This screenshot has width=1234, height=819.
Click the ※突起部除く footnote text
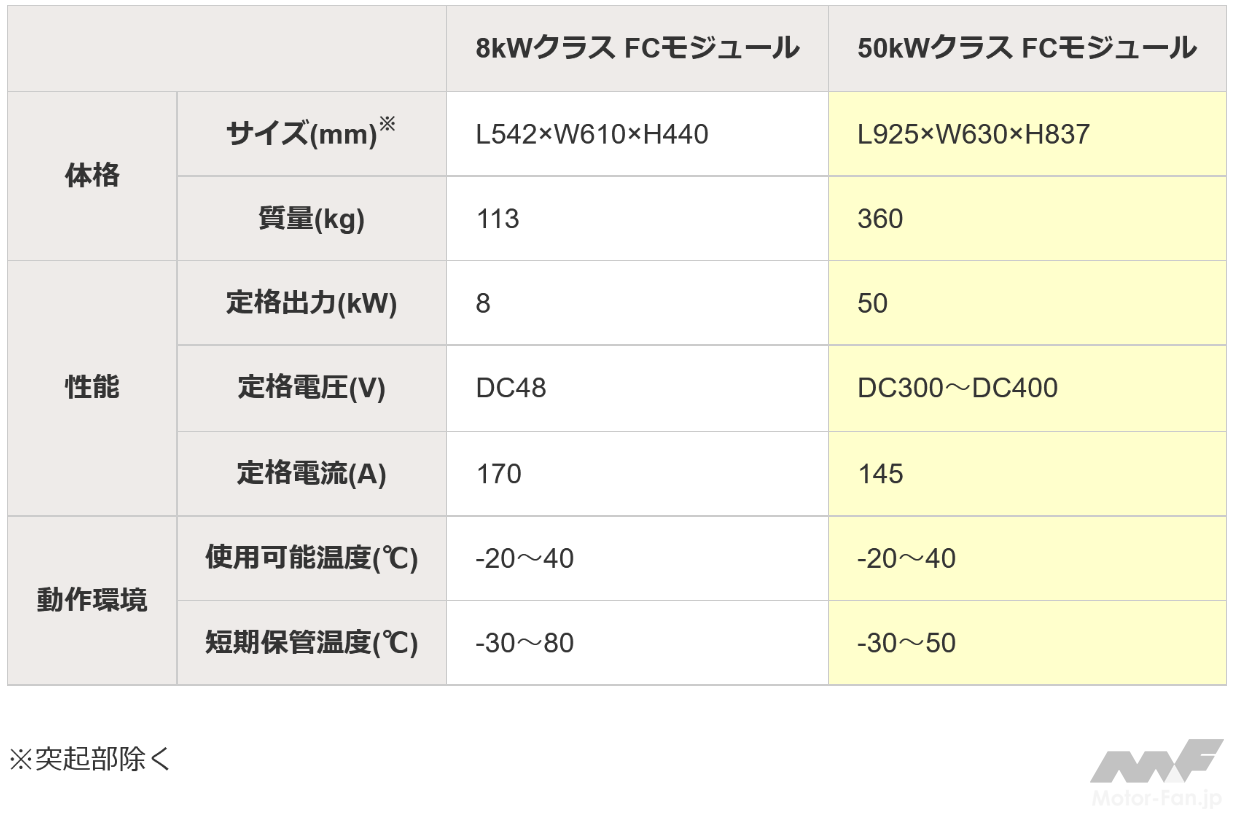tap(90, 759)
